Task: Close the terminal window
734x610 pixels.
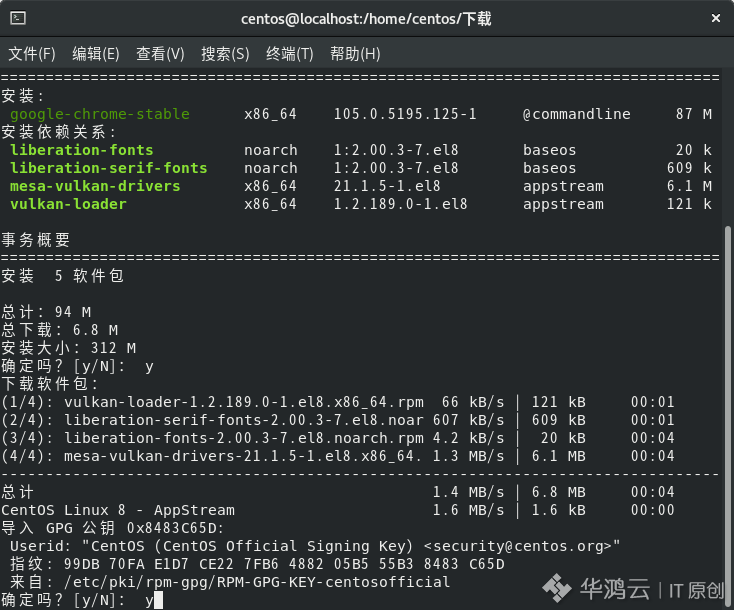Action: [715, 18]
